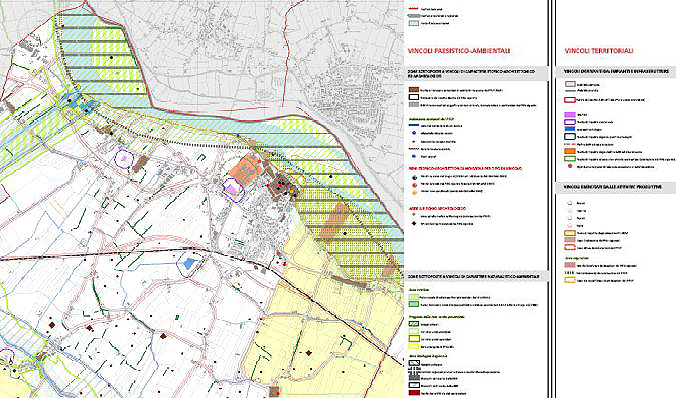Click the gray header about productive activities constraints
Viewport: 676px width, 398px height.
616,187
